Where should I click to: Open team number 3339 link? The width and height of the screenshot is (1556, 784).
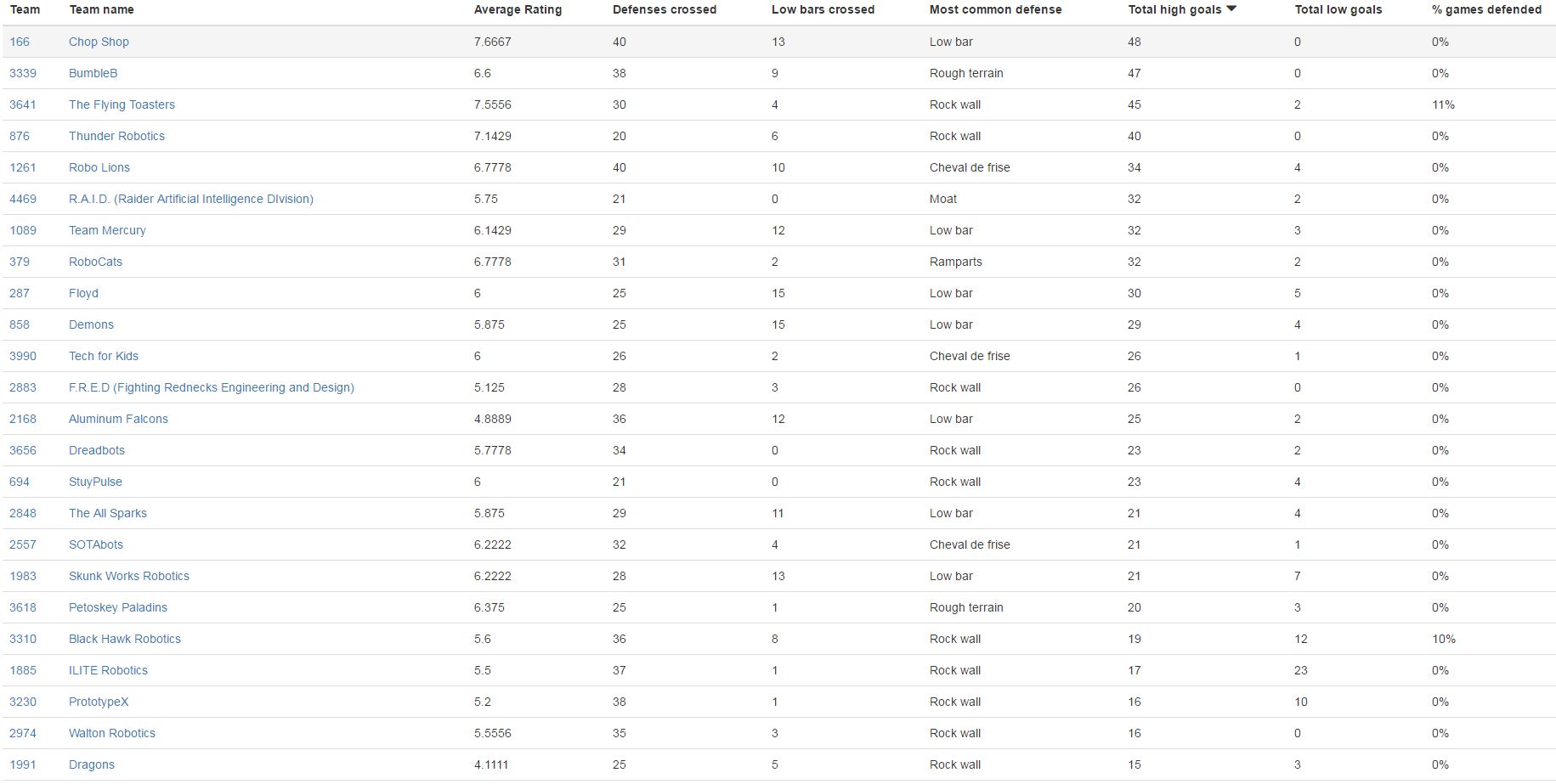tap(23, 73)
